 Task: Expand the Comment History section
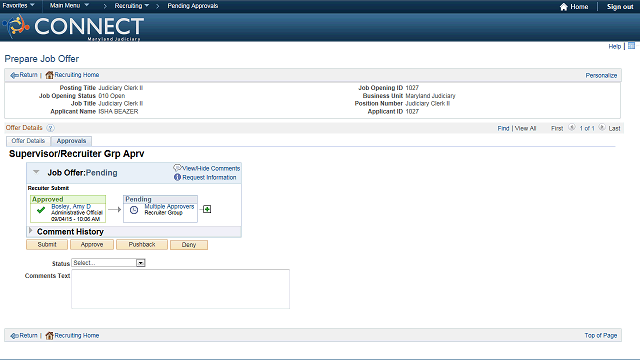coord(31,231)
